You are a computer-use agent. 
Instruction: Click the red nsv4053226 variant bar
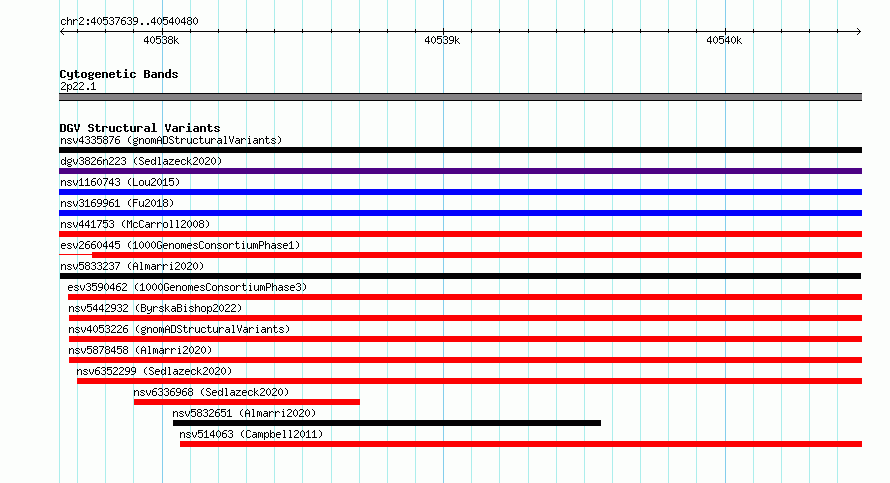(x=465, y=339)
